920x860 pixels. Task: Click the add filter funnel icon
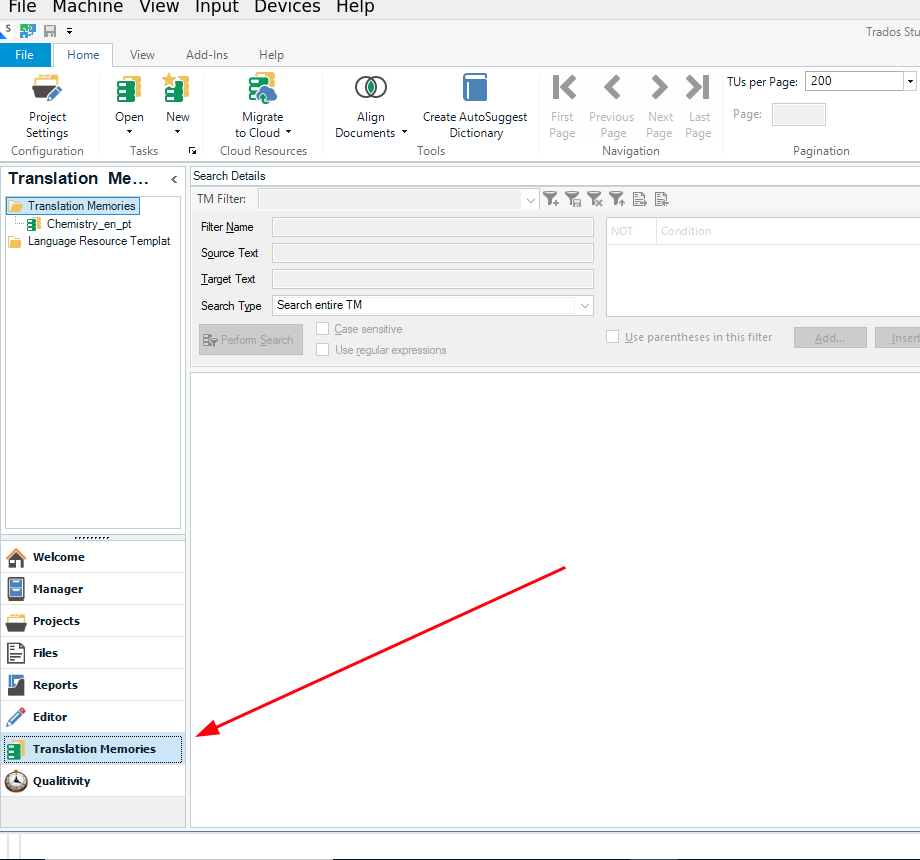click(x=551, y=199)
